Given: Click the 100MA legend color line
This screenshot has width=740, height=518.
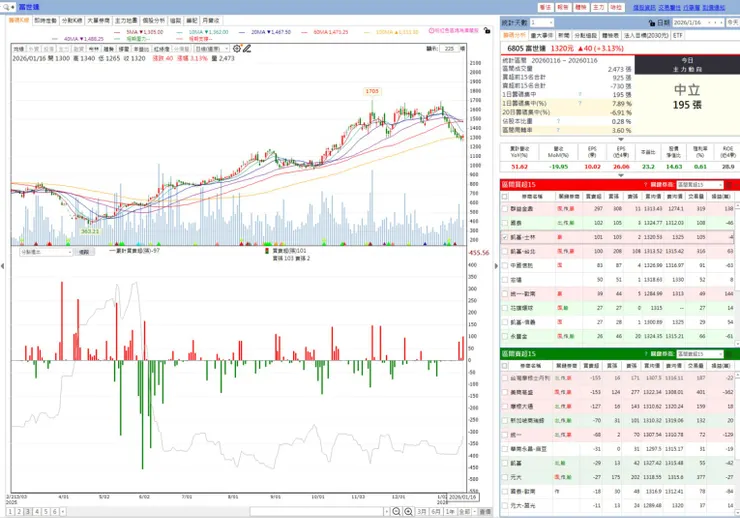Looking at the screenshot, I should pyautogui.click(x=367, y=32).
